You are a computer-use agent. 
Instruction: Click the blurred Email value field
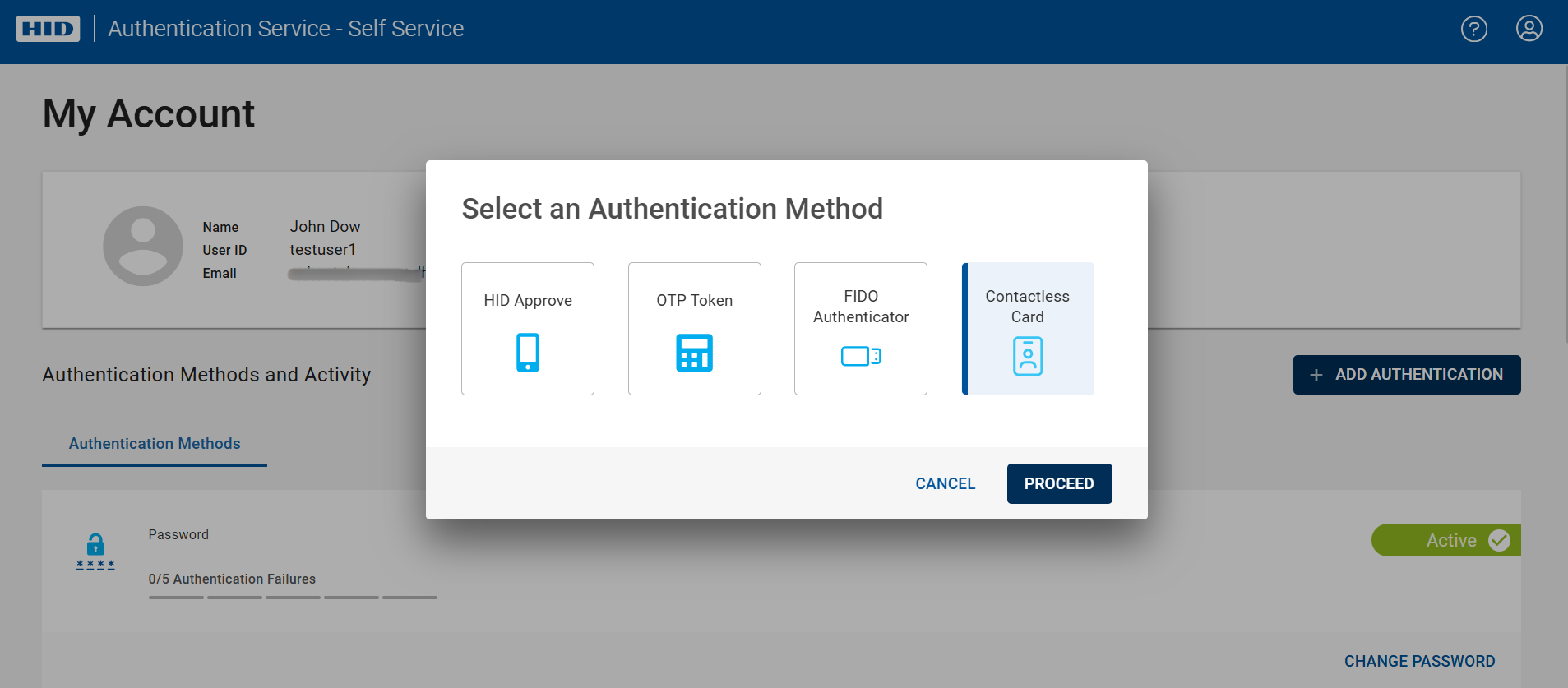pyautogui.click(x=357, y=273)
